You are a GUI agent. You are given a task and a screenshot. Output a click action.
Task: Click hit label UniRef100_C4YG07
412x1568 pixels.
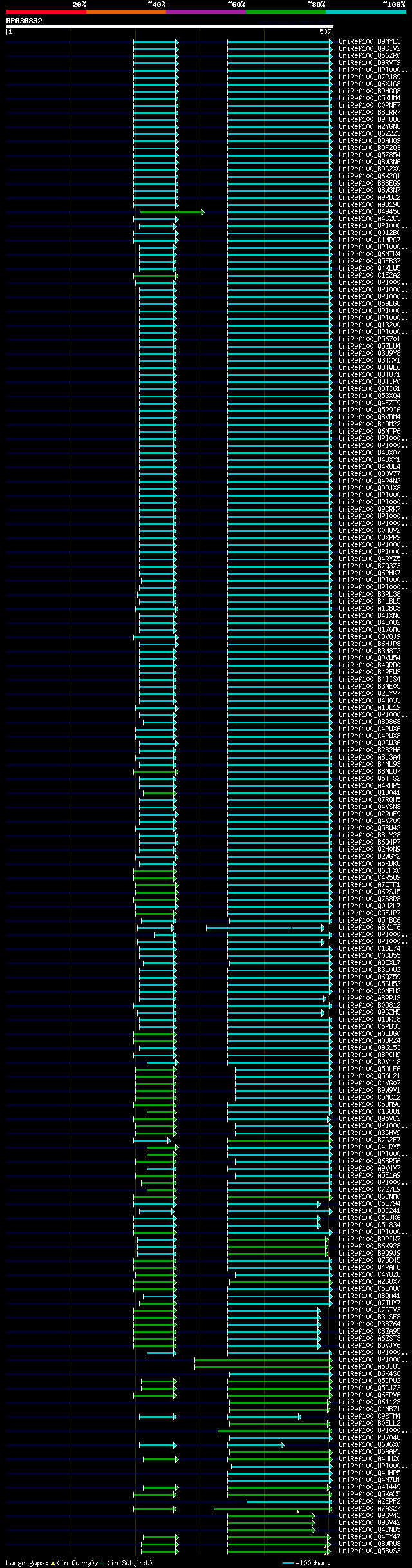pos(370,1084)
